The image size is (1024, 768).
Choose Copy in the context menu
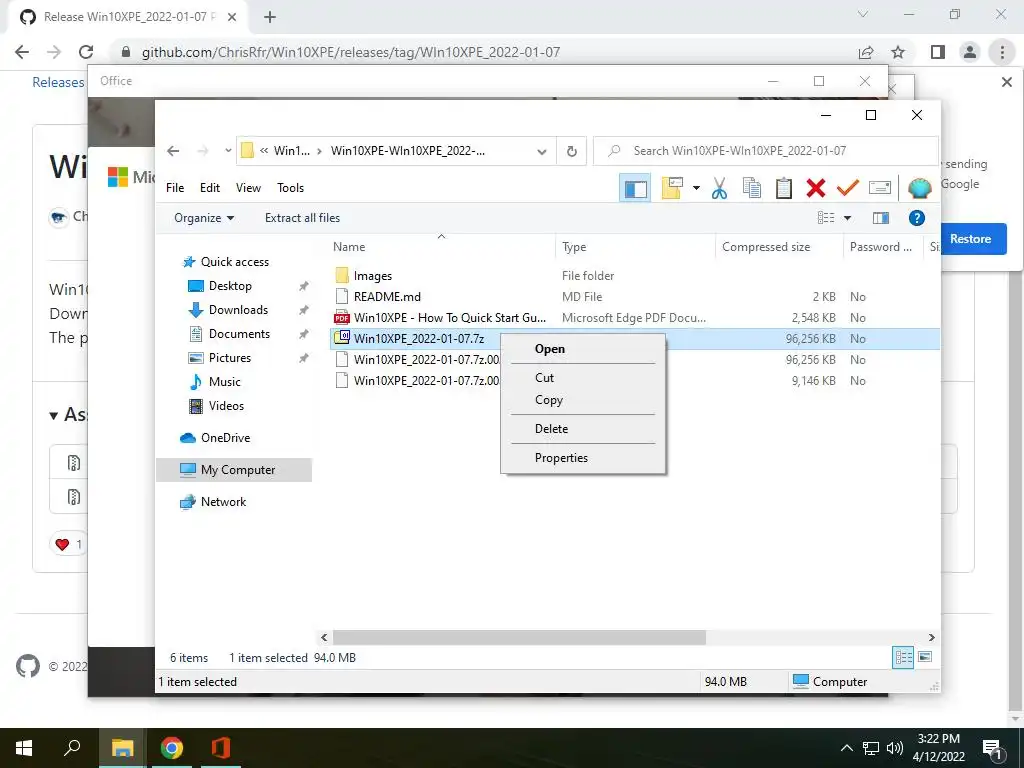(x=583, y=400)
